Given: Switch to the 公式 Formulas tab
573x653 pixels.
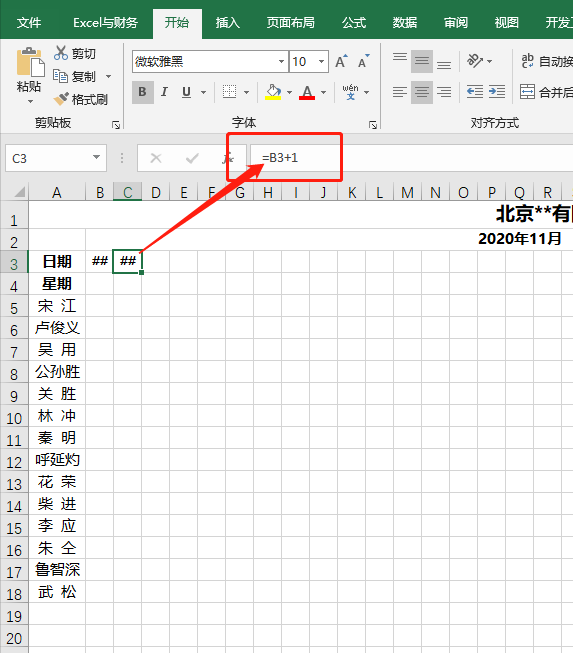Looking at the screenshot, I should coord(354,22).
